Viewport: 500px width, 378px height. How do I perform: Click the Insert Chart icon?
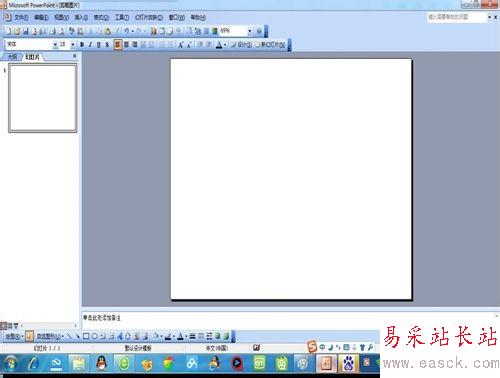point(154,31)
